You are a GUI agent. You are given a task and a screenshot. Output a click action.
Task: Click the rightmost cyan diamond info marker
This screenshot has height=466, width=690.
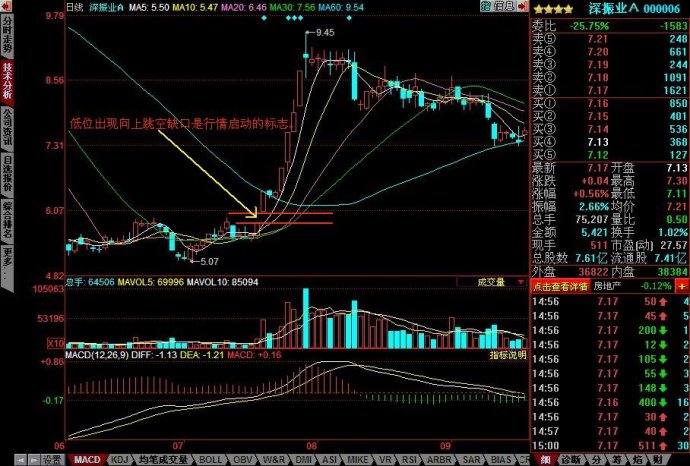point(349,18)
